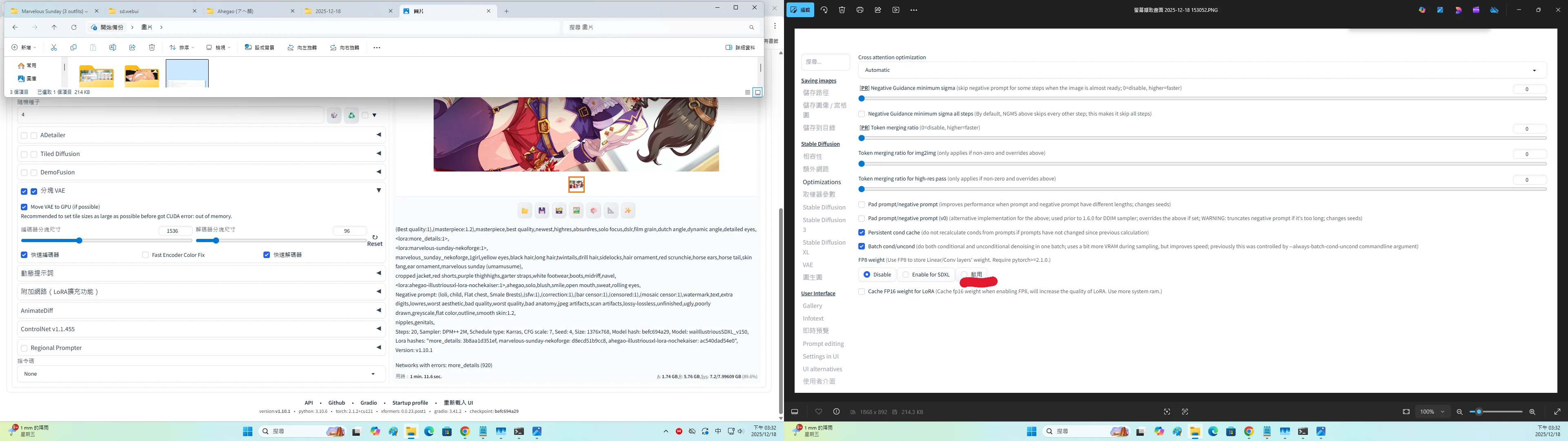1568x441 pixels.
Task: Expand the ControlNet v1.1.455 section
Action: (x=379, y=329)
